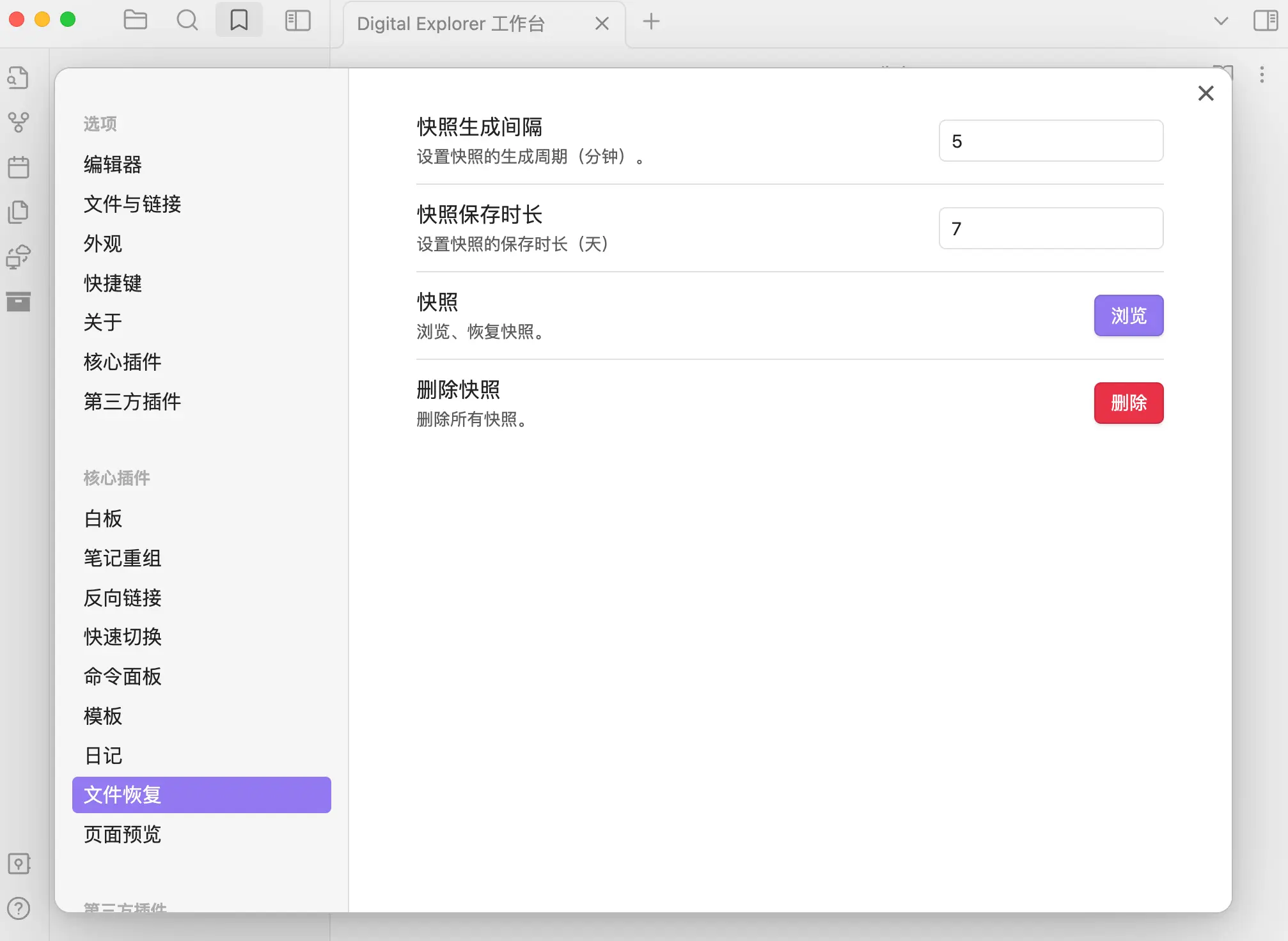1288x941 pixels.
Task: Click the 浏览 snapshots button
Action: click(x=1128, y=315)
